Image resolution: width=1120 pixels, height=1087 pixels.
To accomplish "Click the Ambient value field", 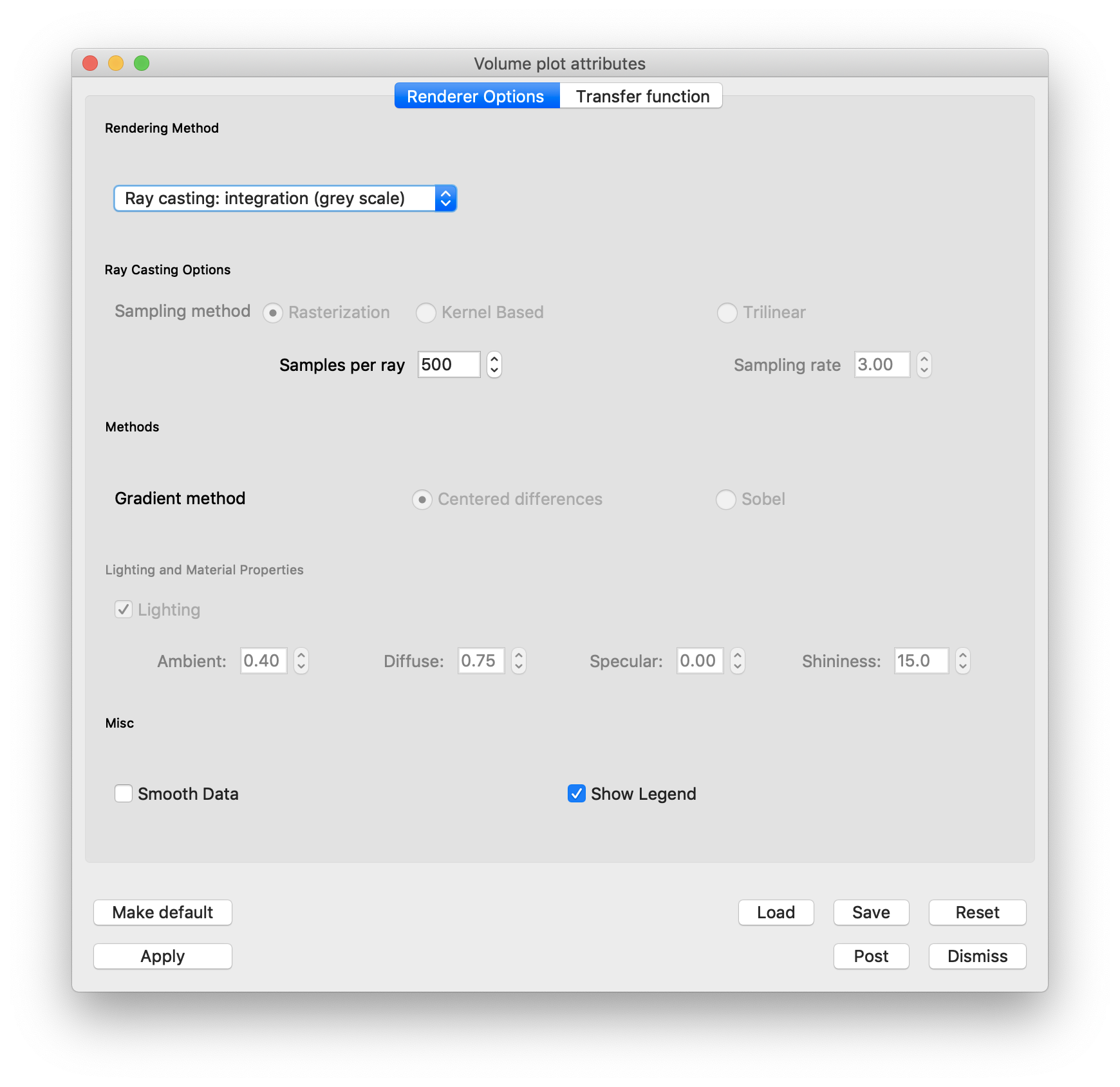I will (x=264, y=661).
